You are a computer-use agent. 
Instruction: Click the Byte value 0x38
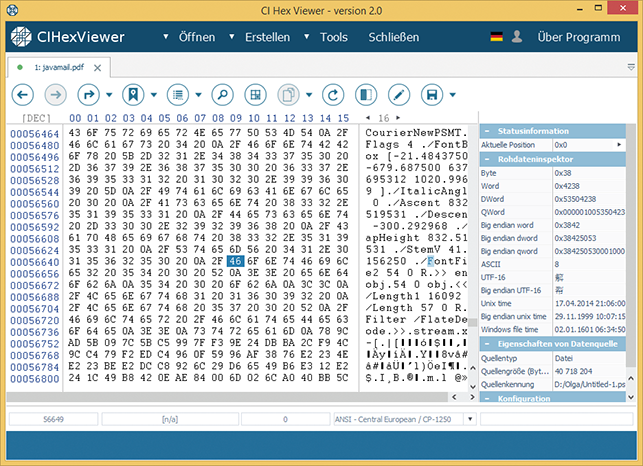pos(563,173)
